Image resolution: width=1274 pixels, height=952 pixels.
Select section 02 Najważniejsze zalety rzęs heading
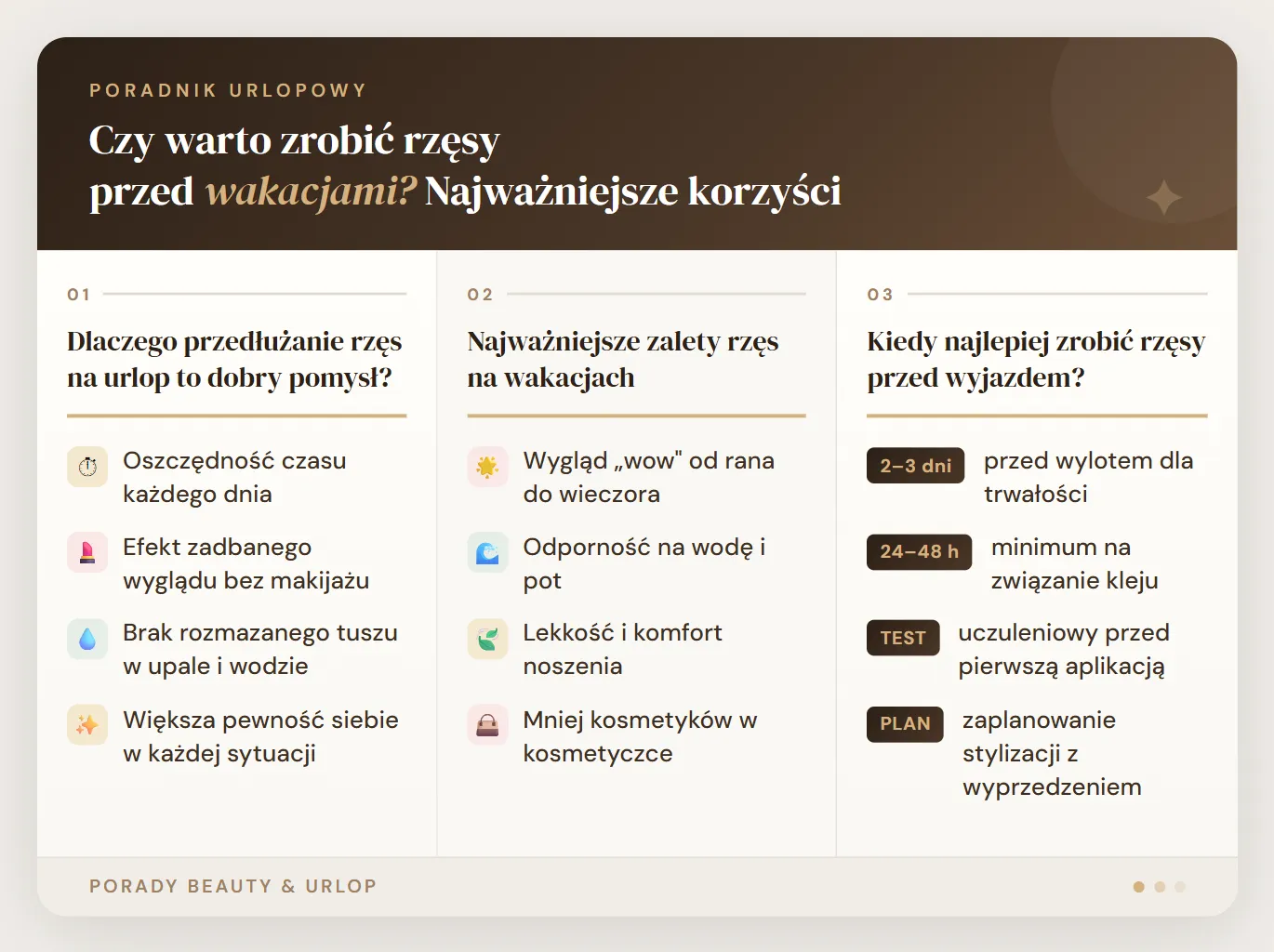click(622, 359)
